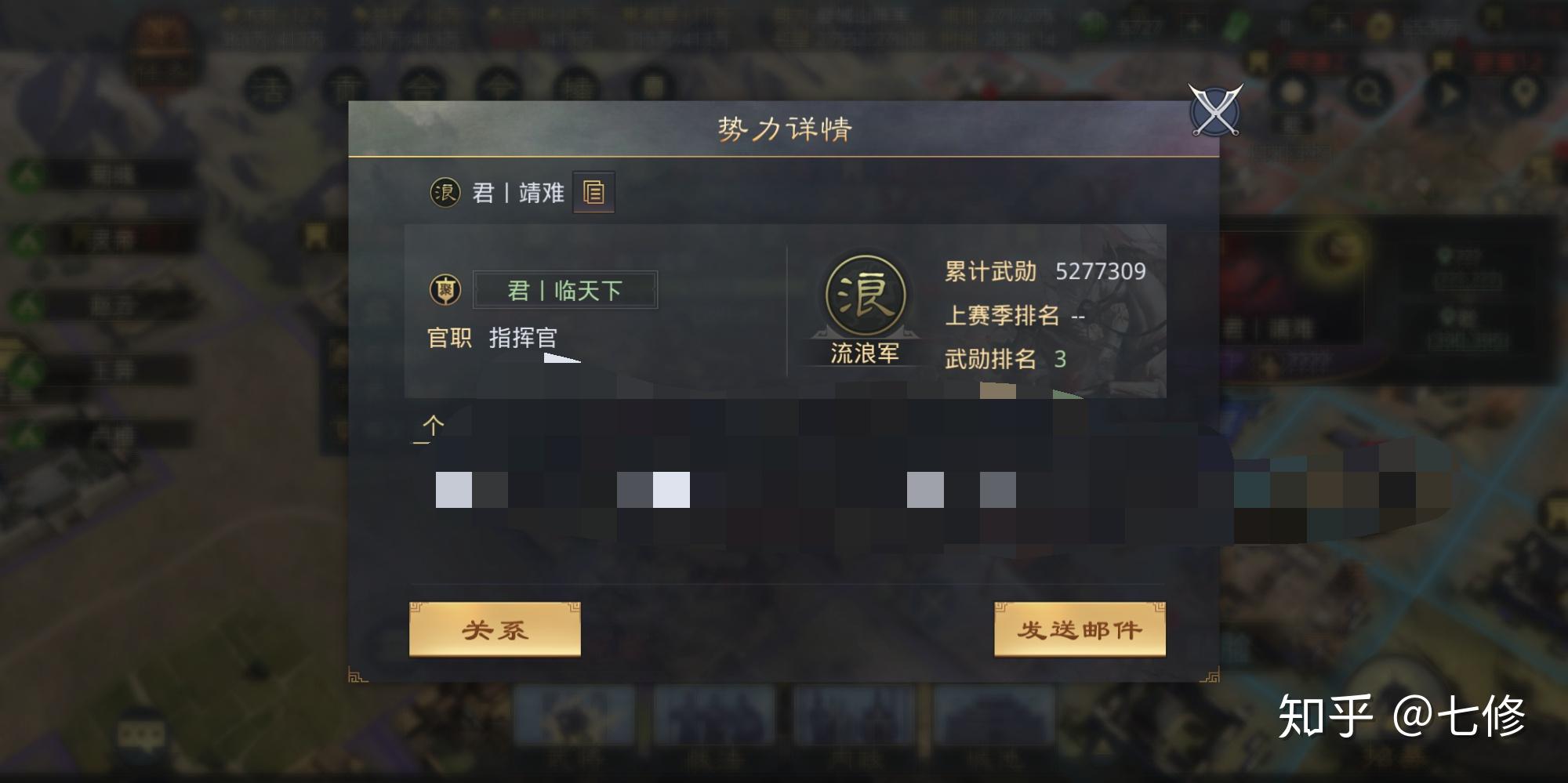Tap the blurred location pin icon at the top right

coord(1523,94)
